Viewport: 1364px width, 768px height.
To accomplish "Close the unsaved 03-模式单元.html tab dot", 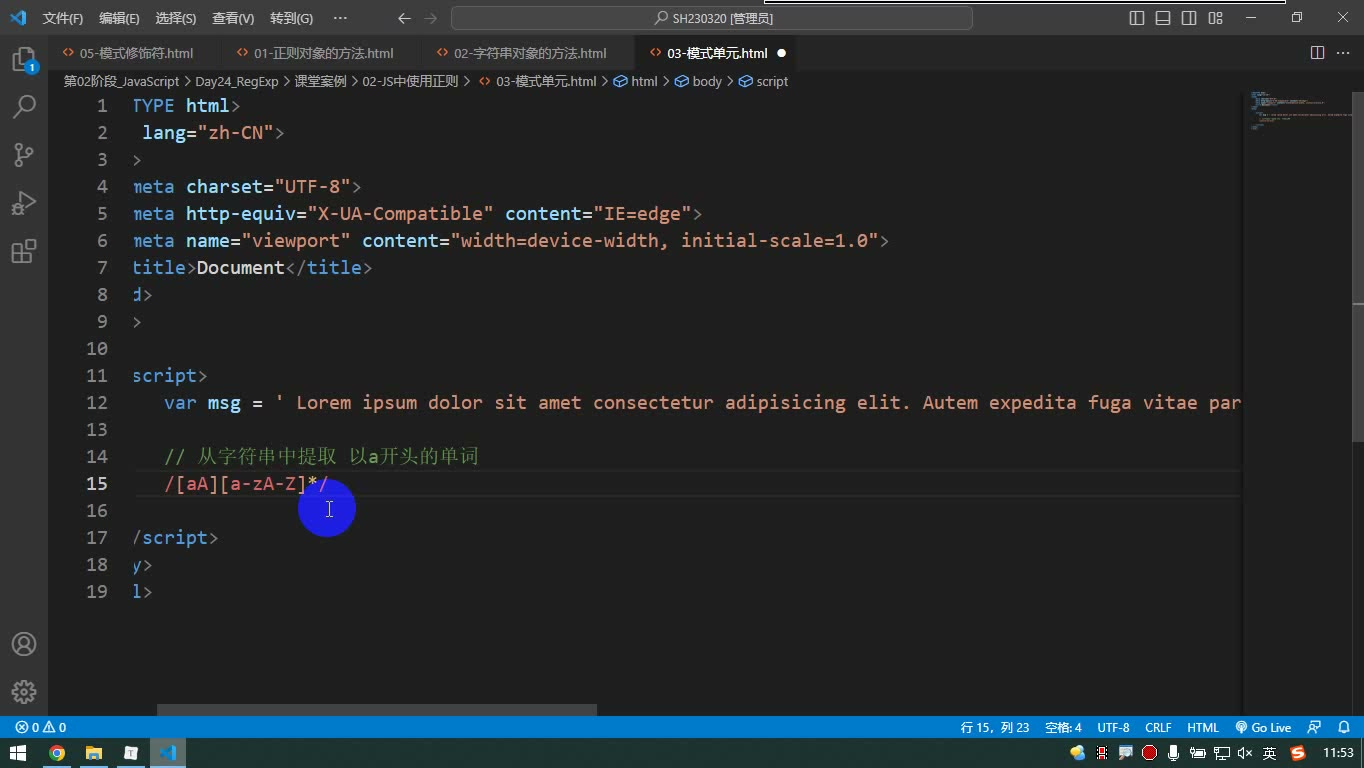I will [781, 53].
